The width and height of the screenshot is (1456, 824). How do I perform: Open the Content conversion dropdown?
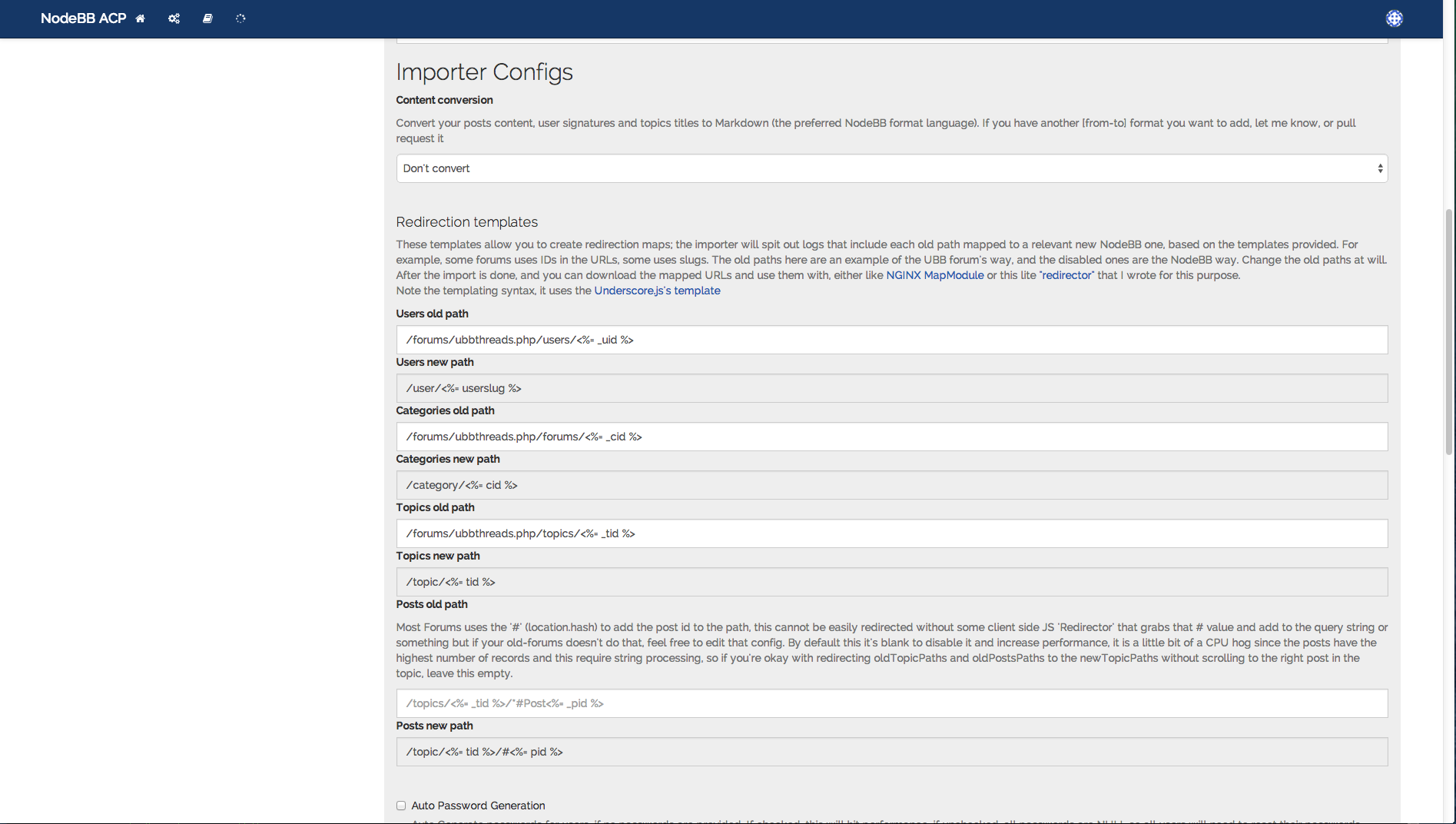(891, 168)
